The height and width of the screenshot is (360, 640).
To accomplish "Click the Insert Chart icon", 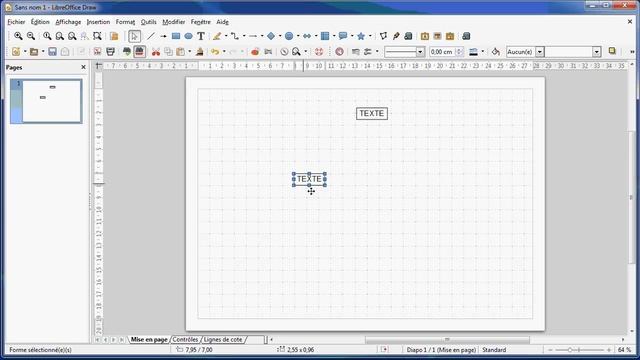I will point(255,52).
